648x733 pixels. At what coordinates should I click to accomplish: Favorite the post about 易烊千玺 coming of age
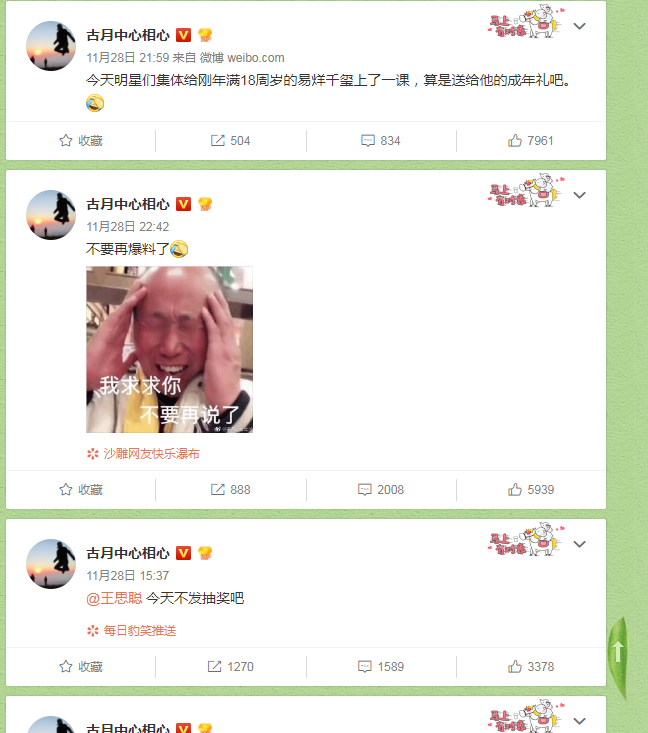(81, 141)
